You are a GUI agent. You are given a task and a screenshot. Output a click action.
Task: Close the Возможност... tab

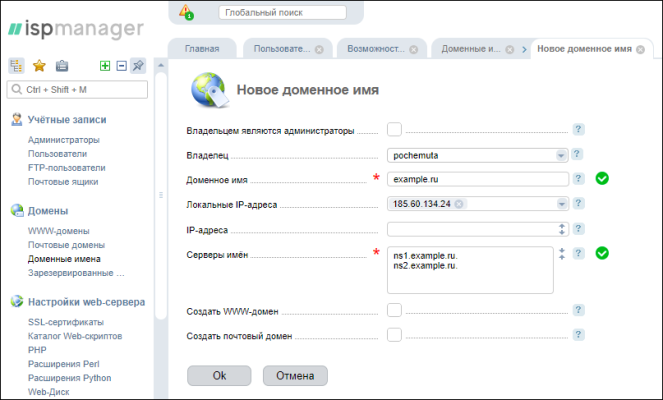pyautogui.click(x=414, y=49)
